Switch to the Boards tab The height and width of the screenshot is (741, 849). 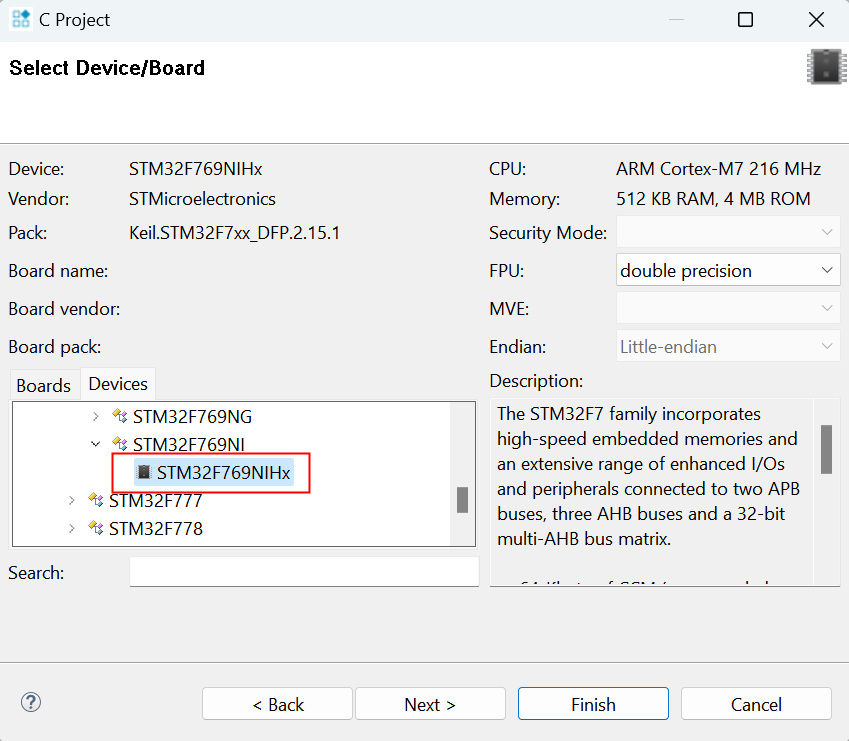[x=44, y=385]
